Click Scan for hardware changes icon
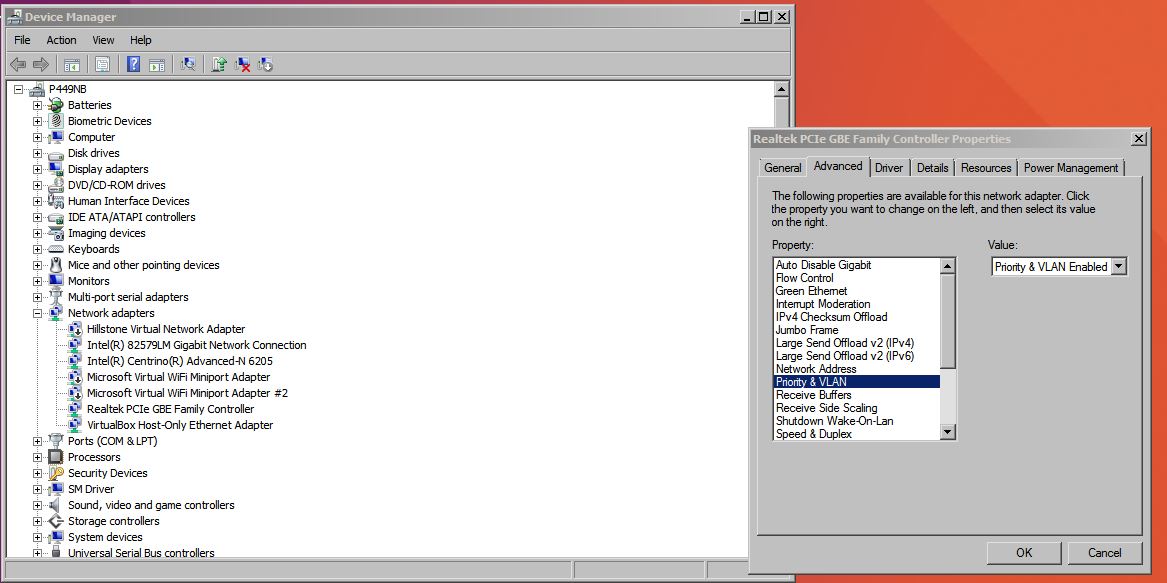 click(x=188, y=65)
